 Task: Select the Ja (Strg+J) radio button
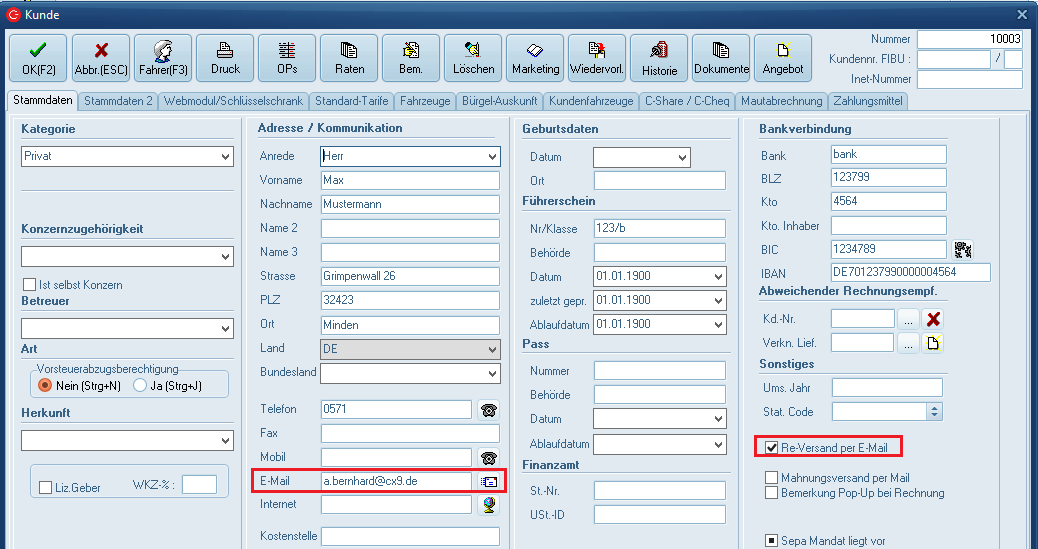(141, 385)
